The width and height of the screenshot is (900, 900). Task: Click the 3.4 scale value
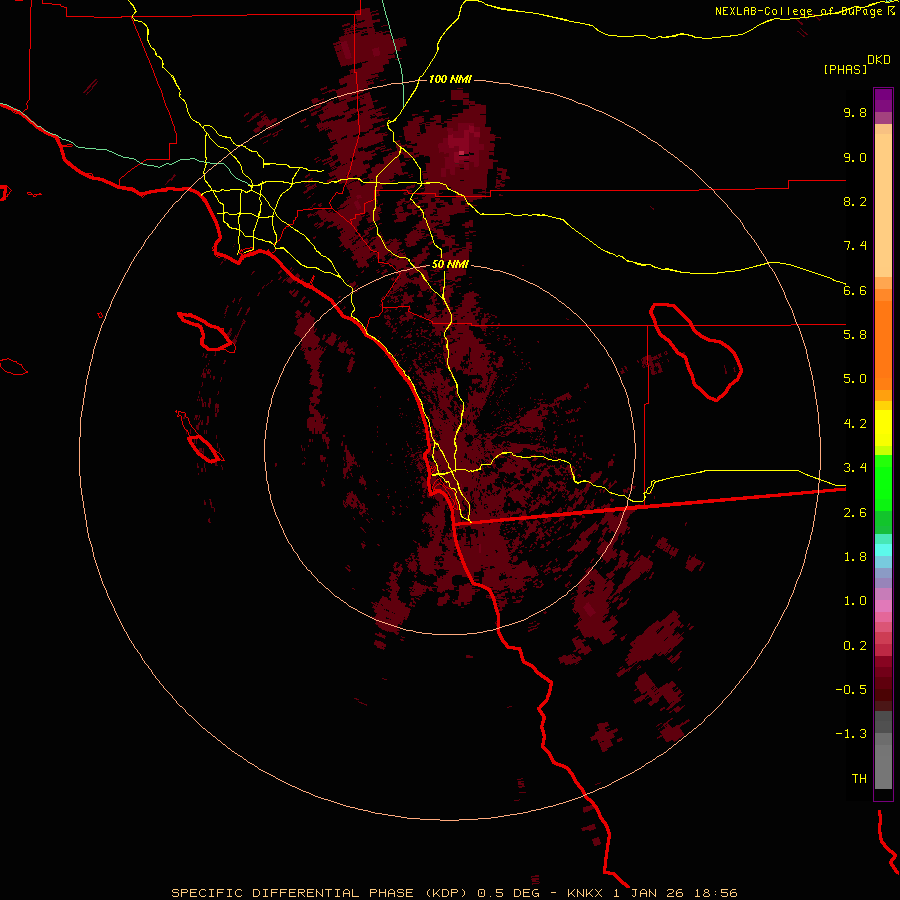[x=855, y=468]
